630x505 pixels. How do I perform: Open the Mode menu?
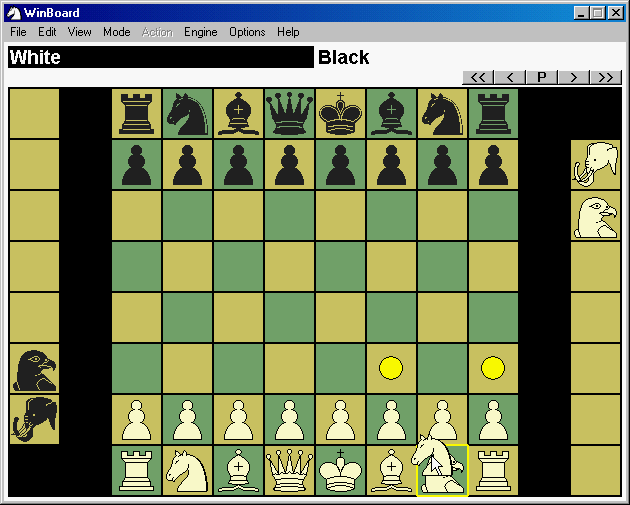point(117,32)
